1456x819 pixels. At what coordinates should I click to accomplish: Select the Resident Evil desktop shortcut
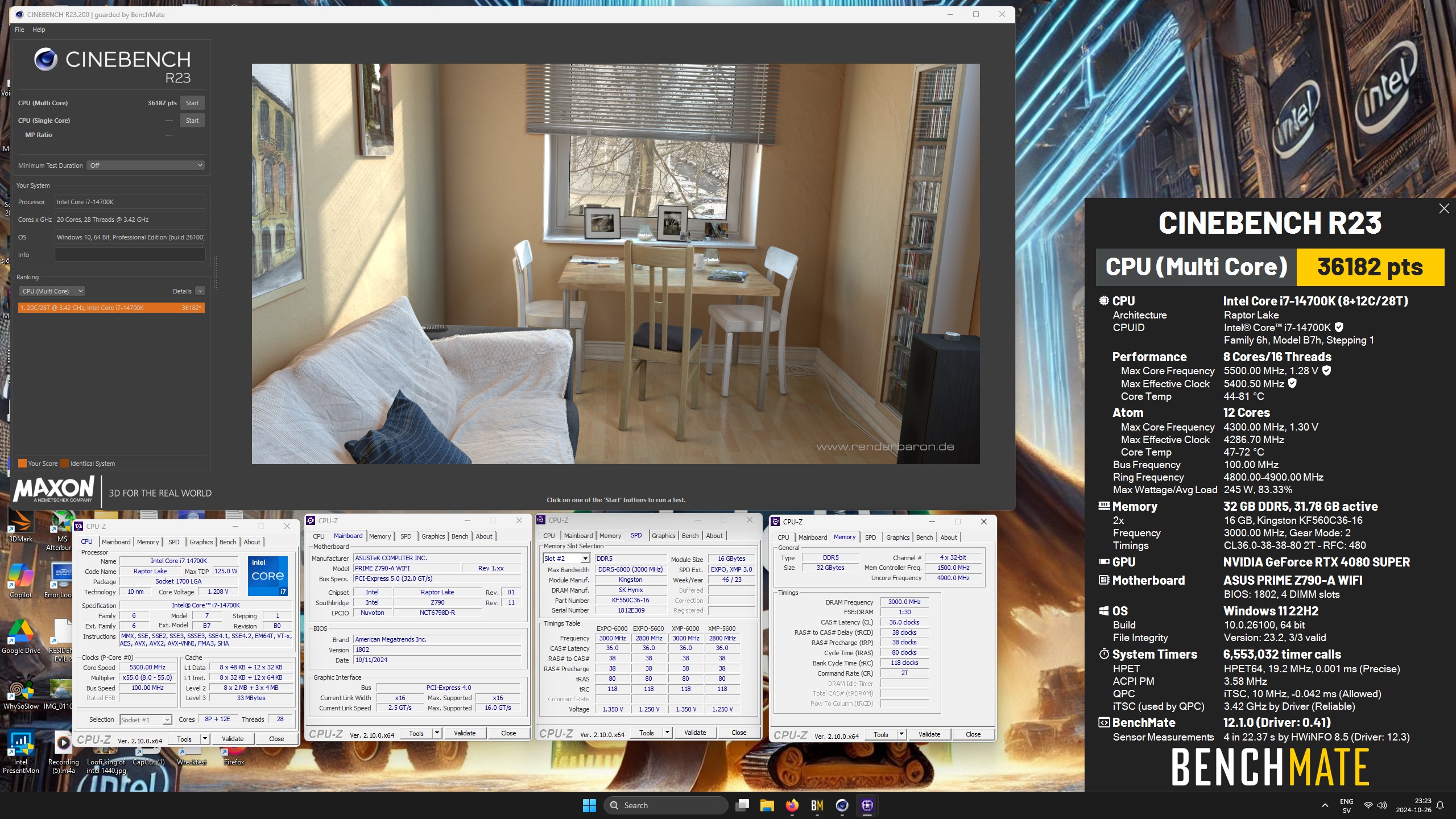point(60,640)
